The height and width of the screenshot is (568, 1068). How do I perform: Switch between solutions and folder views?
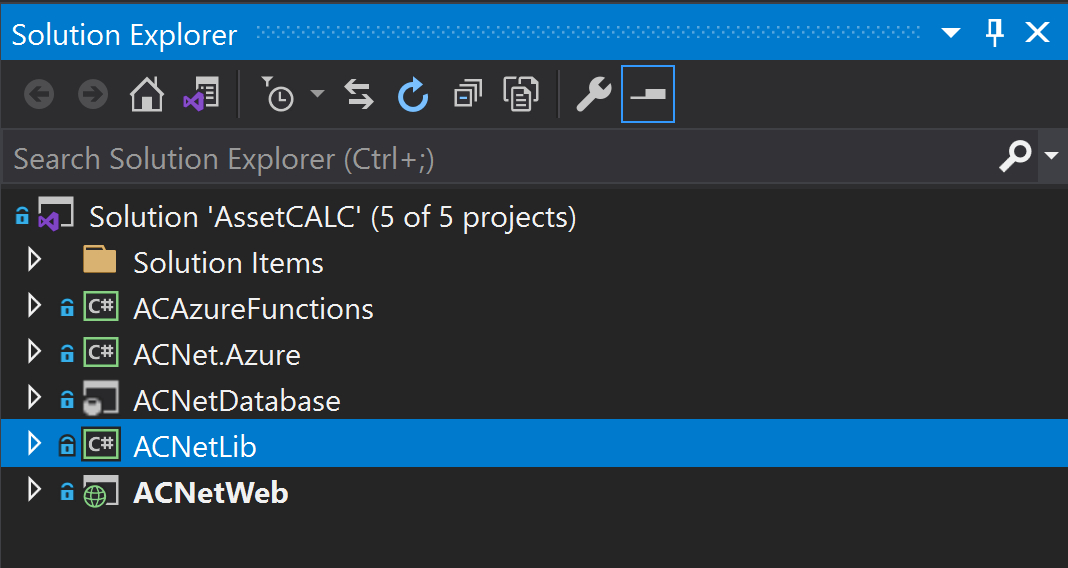point(201,94)
